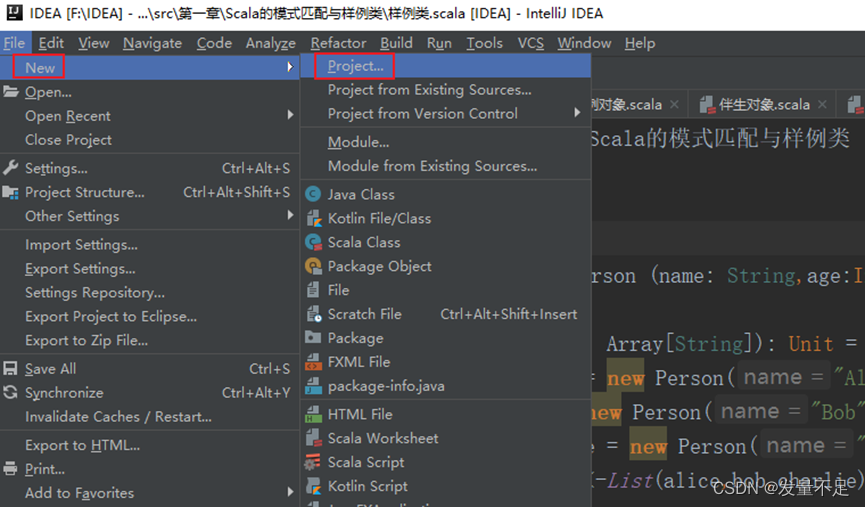Viewport: 865px width, 507px height.
Task: Click the Scala Class icon
Action: point(313,242)
